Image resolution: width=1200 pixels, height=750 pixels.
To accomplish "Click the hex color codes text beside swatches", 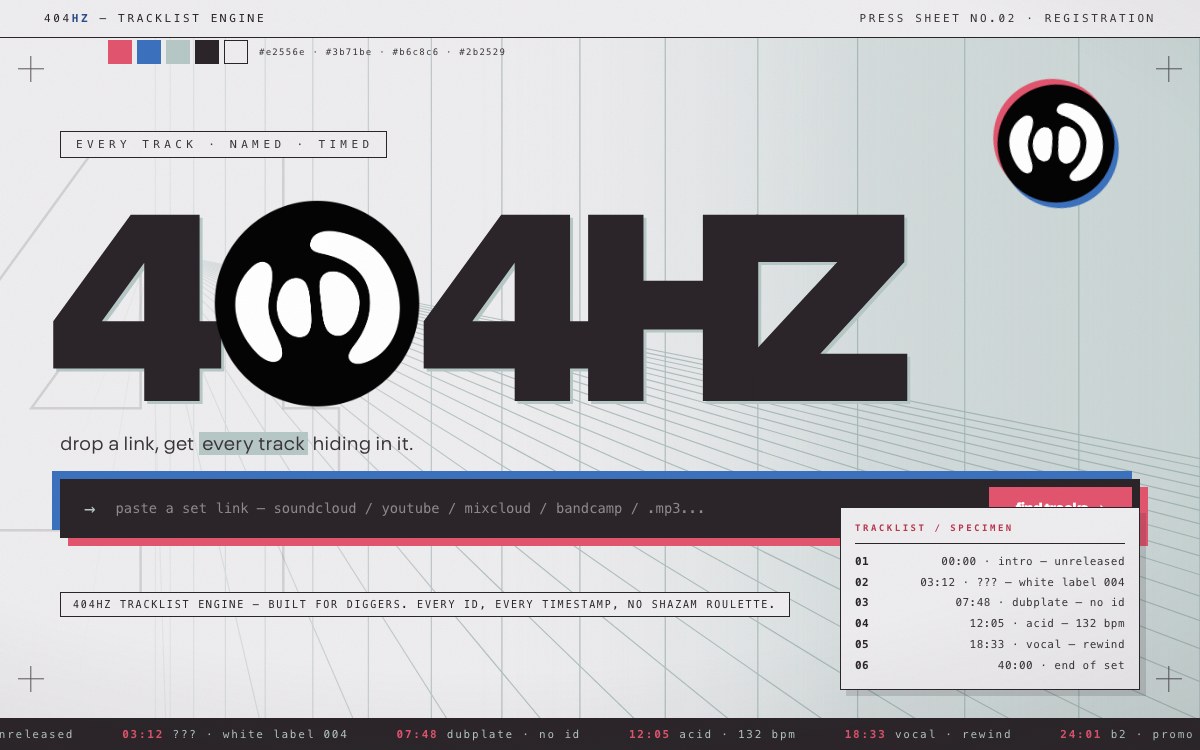I will pos(382,52).
